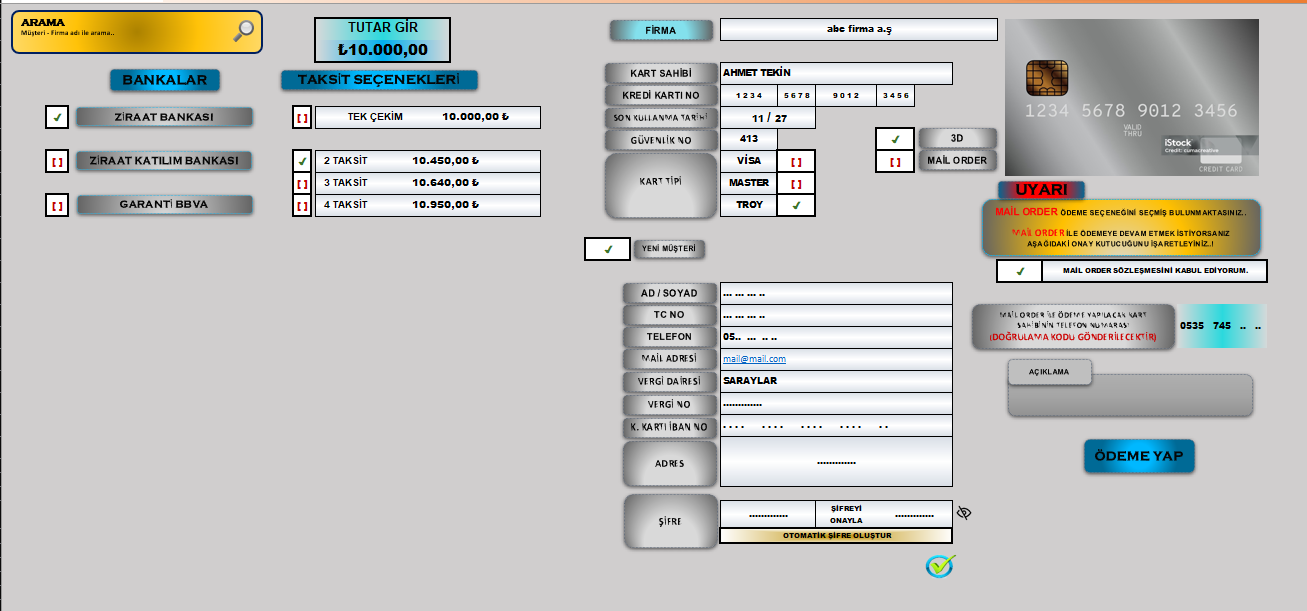Click the Mail Order phone number field '0535 745'
Viewport: 1307px width, 611px height.
(1222, 326)
